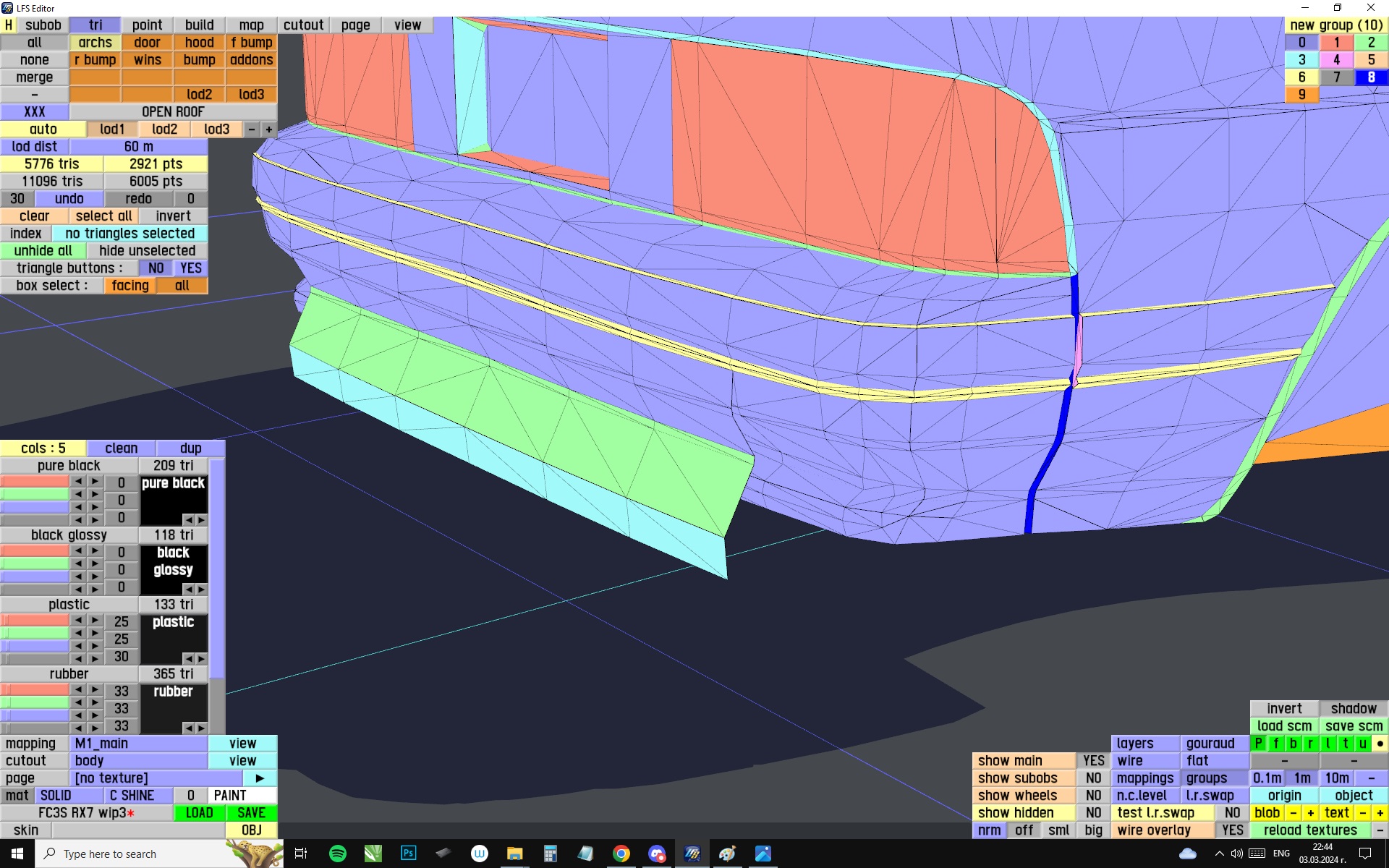Click the Discord taskbar icon
Viewport: 1389px width, 868px height.
click(656, 854)
